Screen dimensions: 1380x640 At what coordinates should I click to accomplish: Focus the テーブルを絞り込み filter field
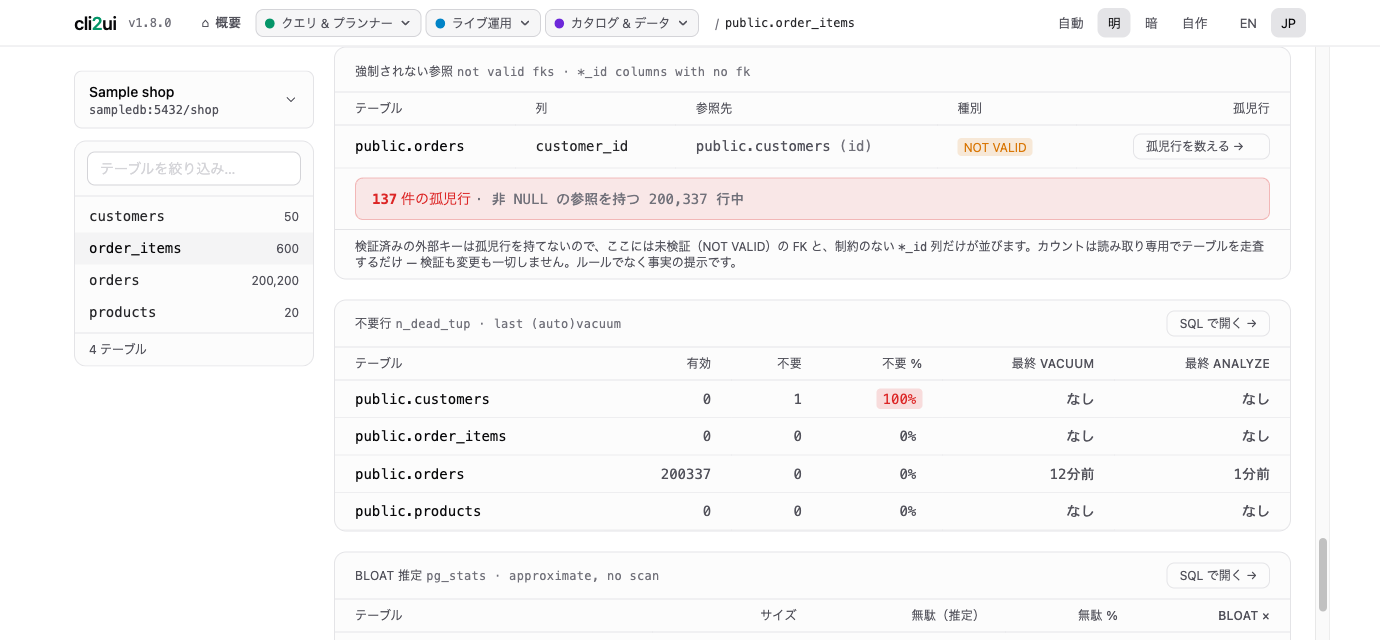pyautogui.click(x=194, y=168)
